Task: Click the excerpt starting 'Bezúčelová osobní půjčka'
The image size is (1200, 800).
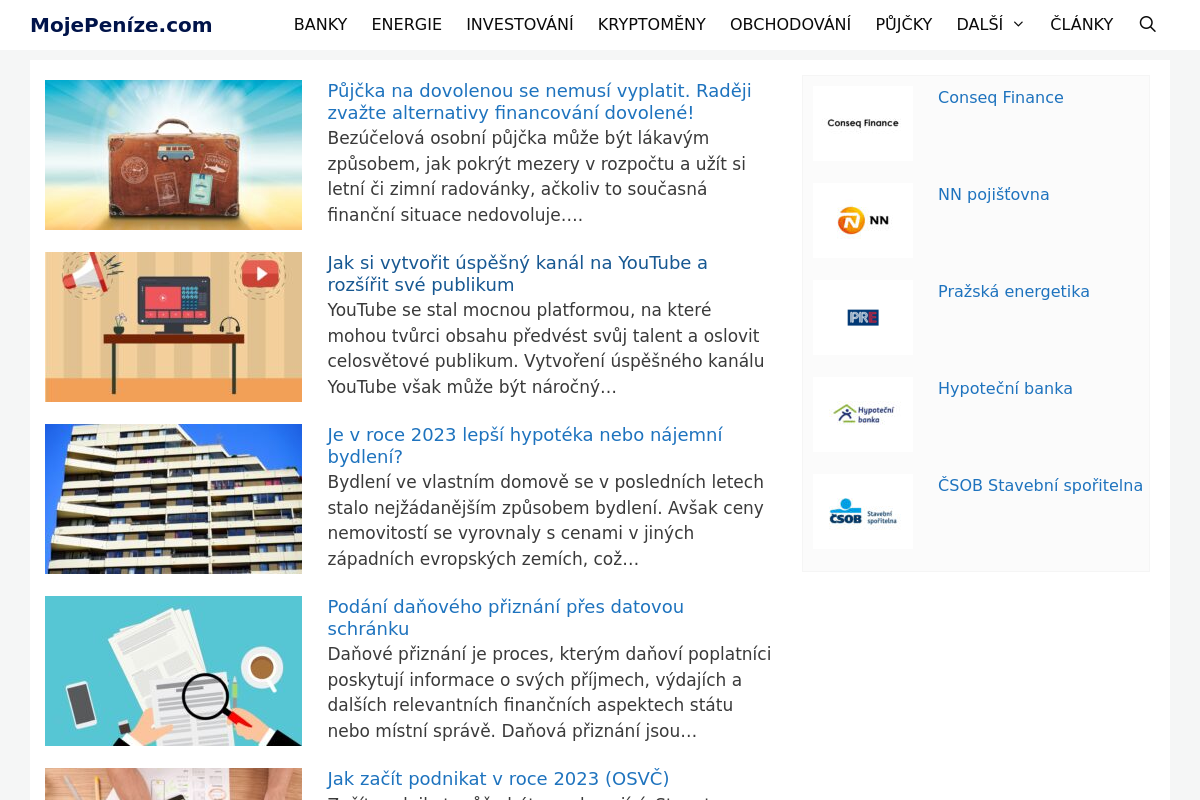Action: pos(537,176)
